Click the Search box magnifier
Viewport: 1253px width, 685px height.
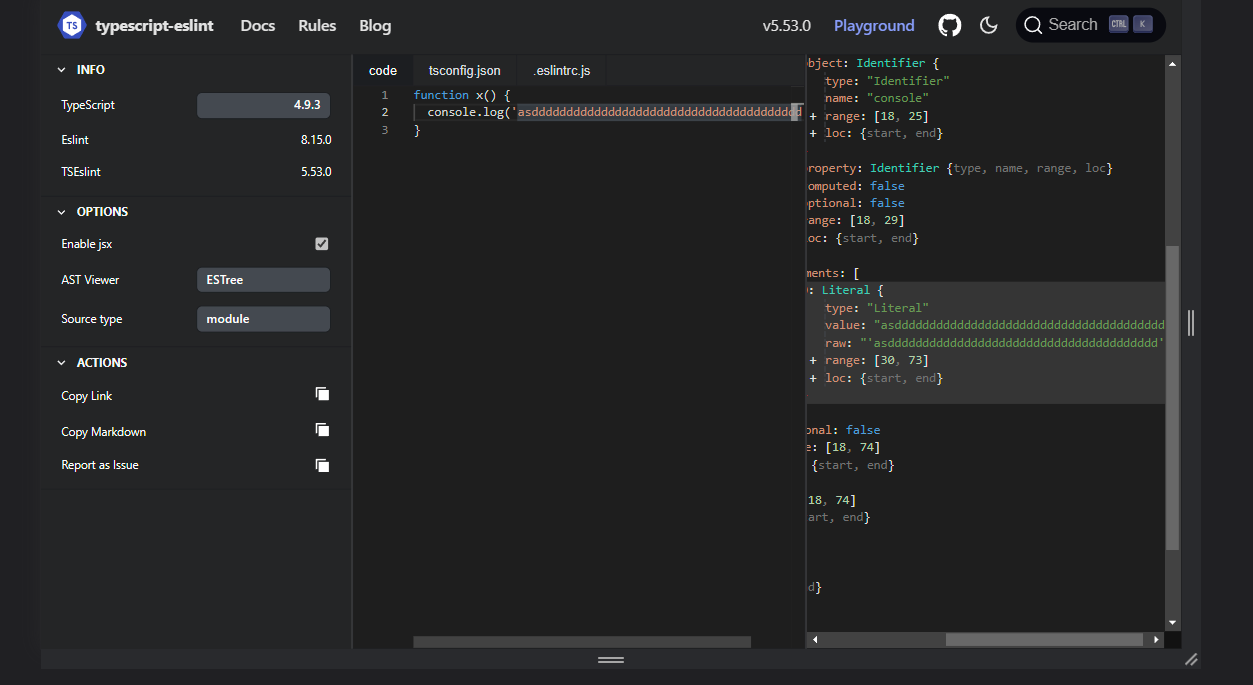(1033, 25)
